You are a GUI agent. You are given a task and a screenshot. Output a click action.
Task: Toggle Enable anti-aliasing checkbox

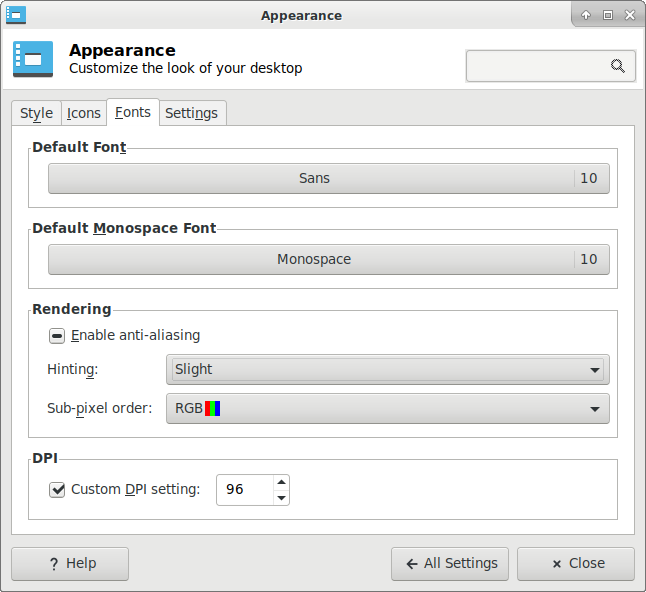pos(57,335)
